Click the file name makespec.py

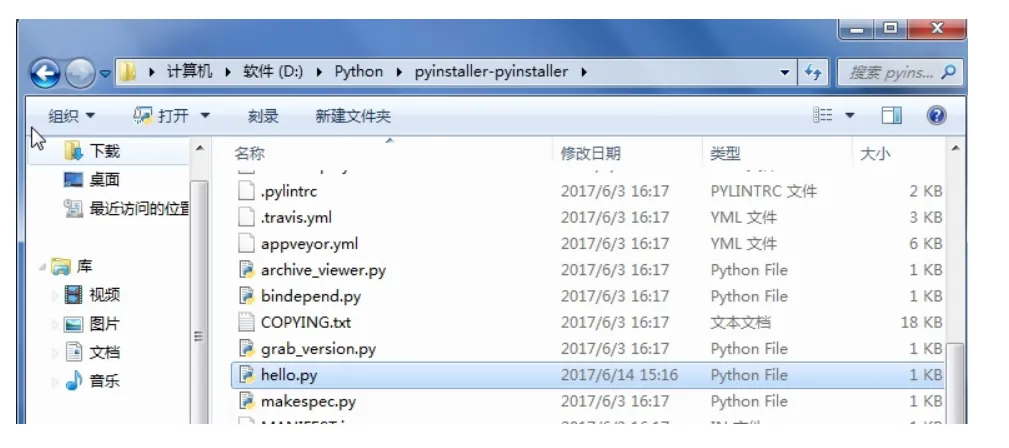tap(308, 402)
